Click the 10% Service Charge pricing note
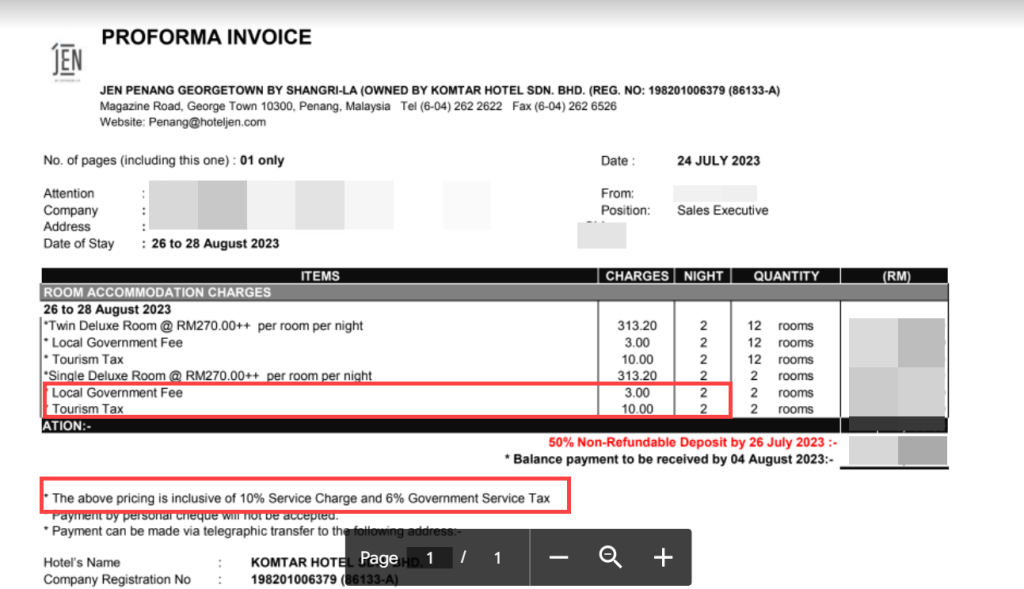1024x589 pixels. (x=296, y=498)
